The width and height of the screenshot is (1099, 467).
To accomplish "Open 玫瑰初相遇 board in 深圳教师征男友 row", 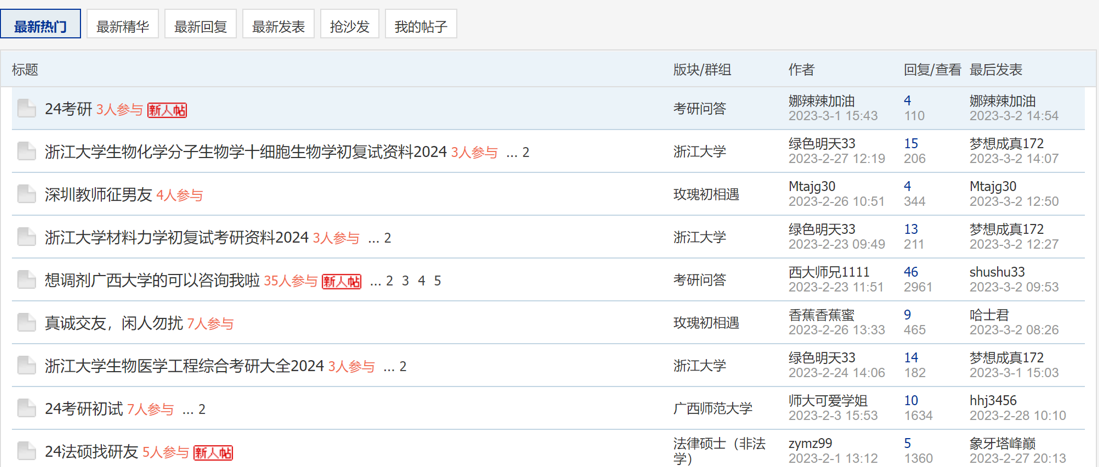I will pyautogui.click(x=706, y=194).
